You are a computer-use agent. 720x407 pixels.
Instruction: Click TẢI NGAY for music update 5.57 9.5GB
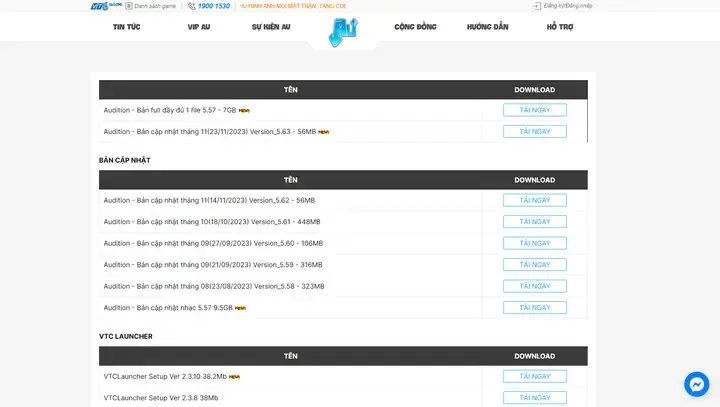tap(534, 307)
